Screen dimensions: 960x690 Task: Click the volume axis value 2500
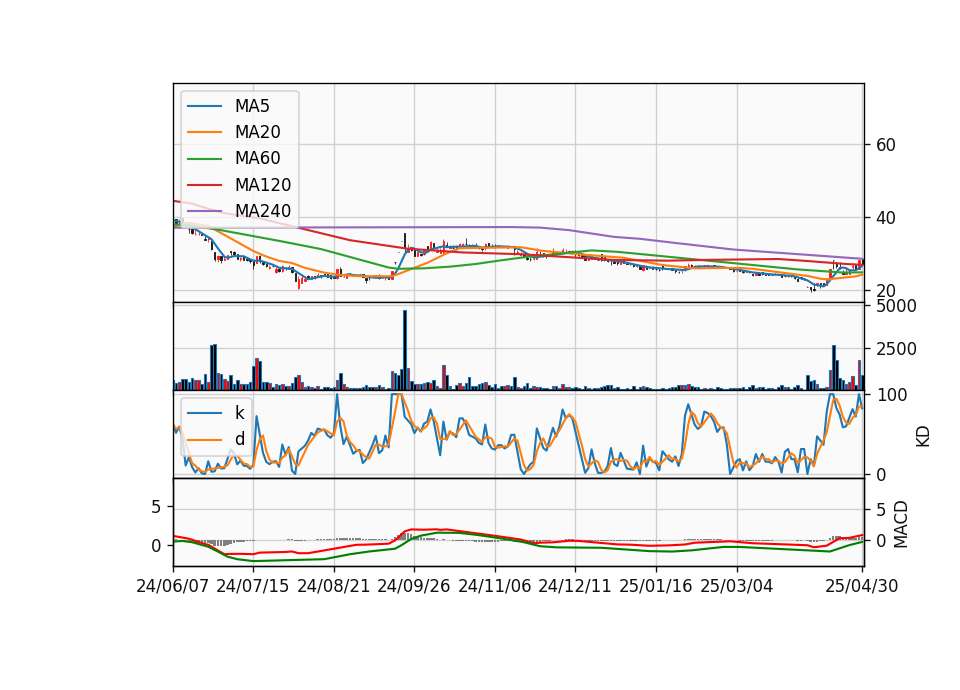(x=896, y=350)
